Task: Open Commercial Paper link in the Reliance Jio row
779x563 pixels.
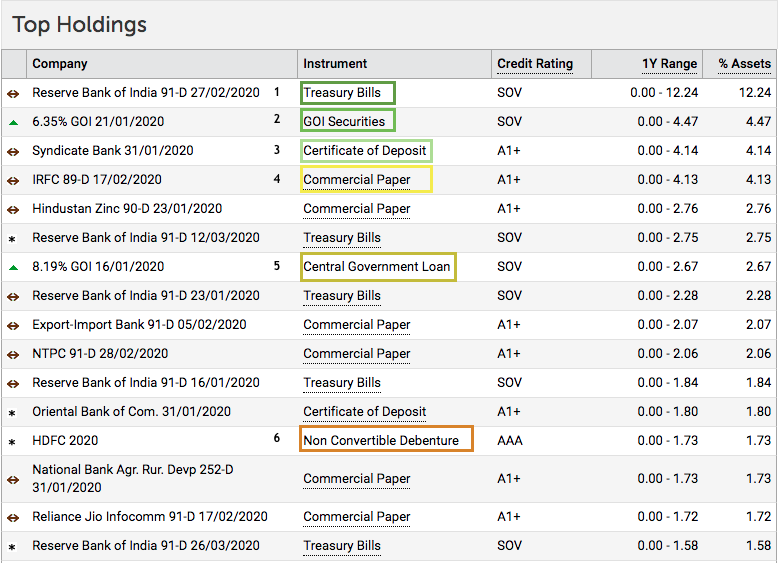Action: tap(357, 517)
